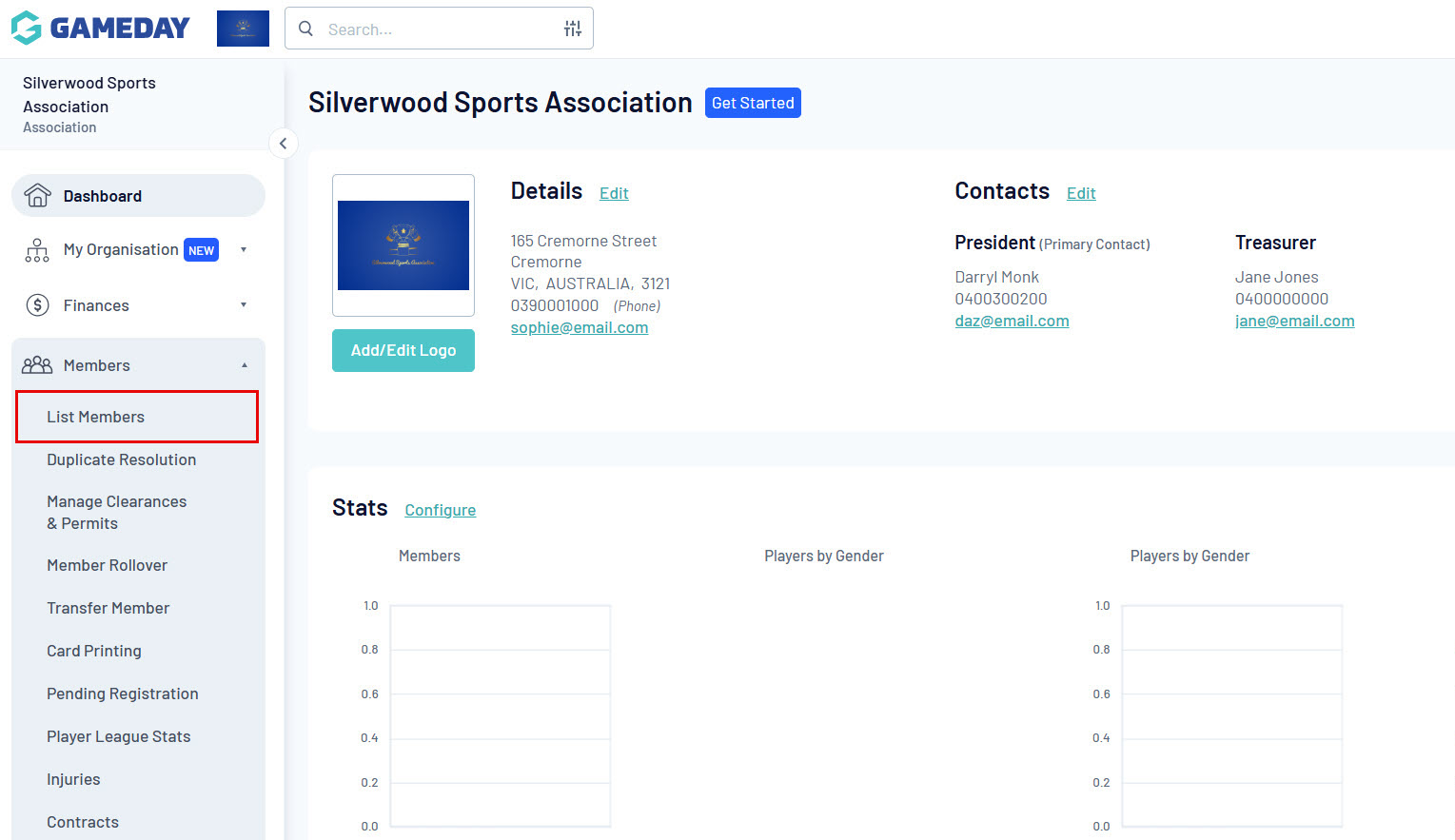Screen dimensions: 1455x840
Task: Open Member Rollover
Action: click(x=107, y=565)
